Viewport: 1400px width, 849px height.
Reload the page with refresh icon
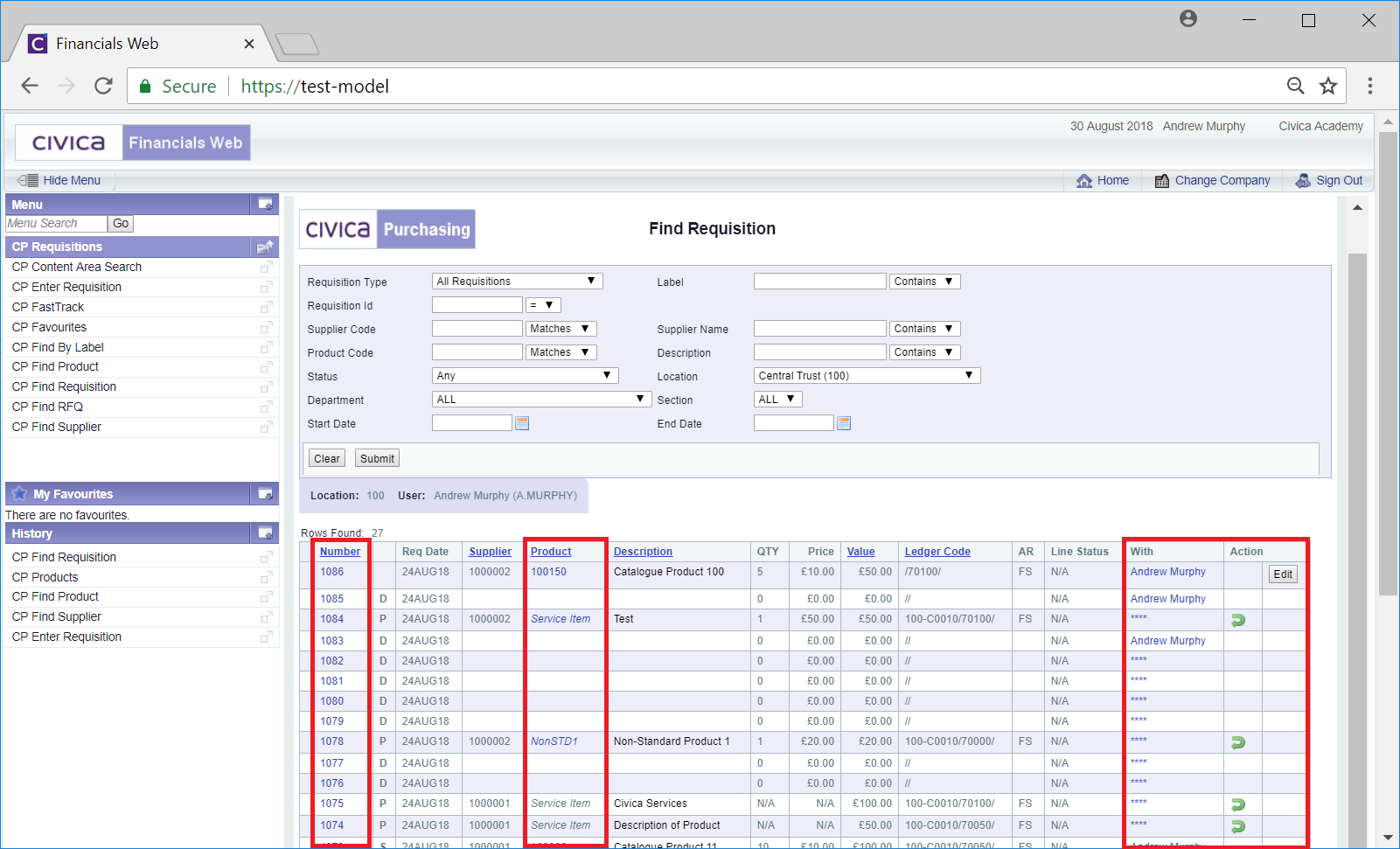coord(103,86)
